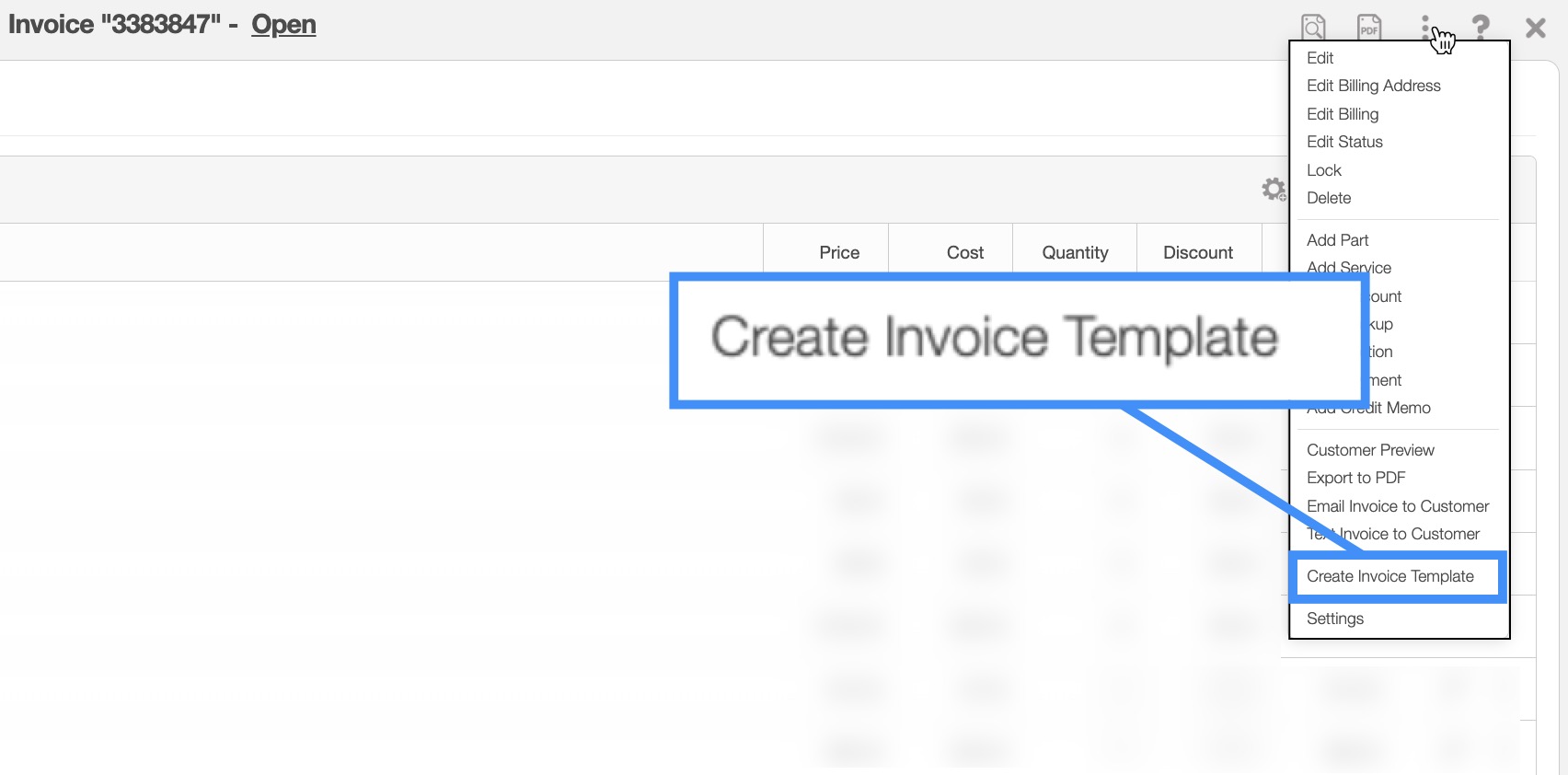Select Edit from the menu
The image size is (1568, 775).
coord(1320,58)
